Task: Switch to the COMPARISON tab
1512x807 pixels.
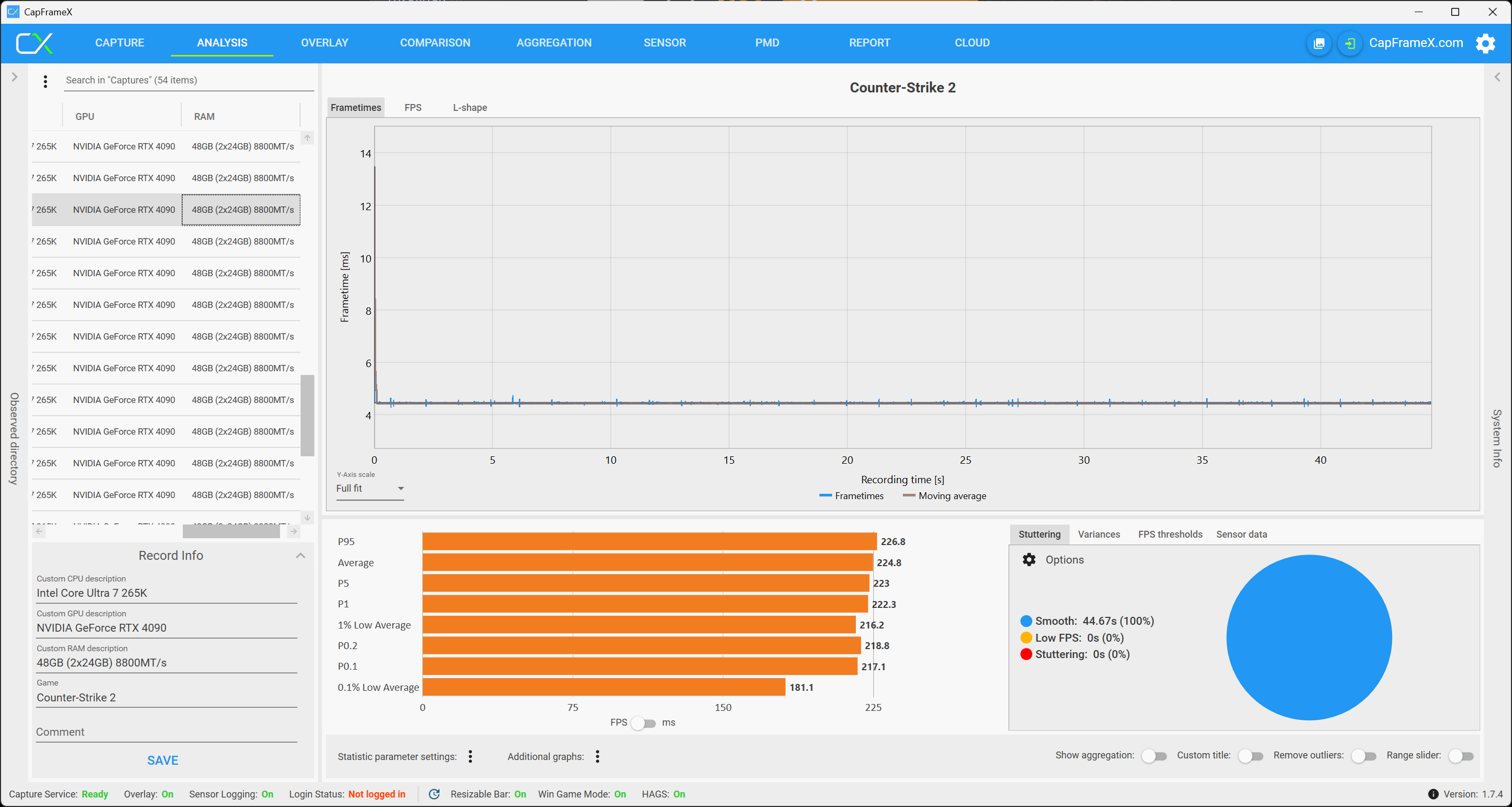Action: tap(435, 43)
